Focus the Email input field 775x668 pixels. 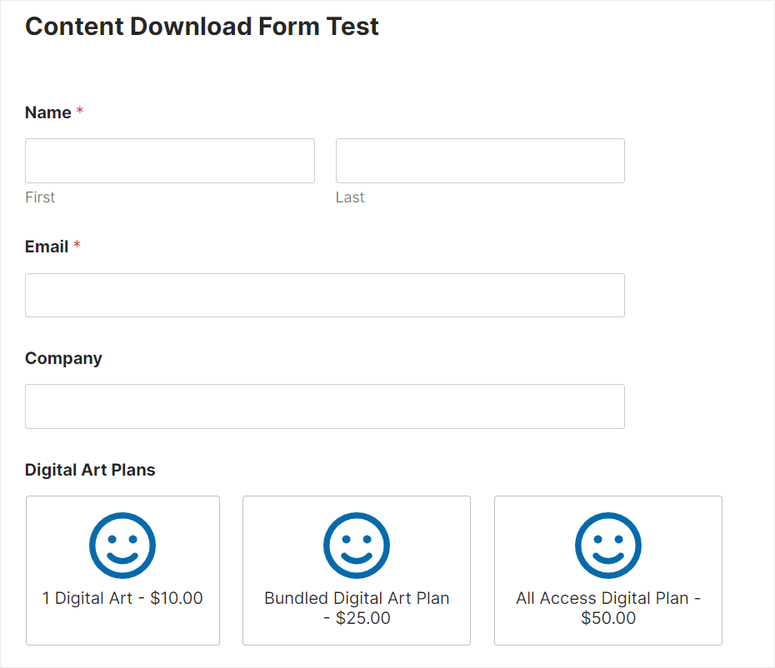[325, 295]
